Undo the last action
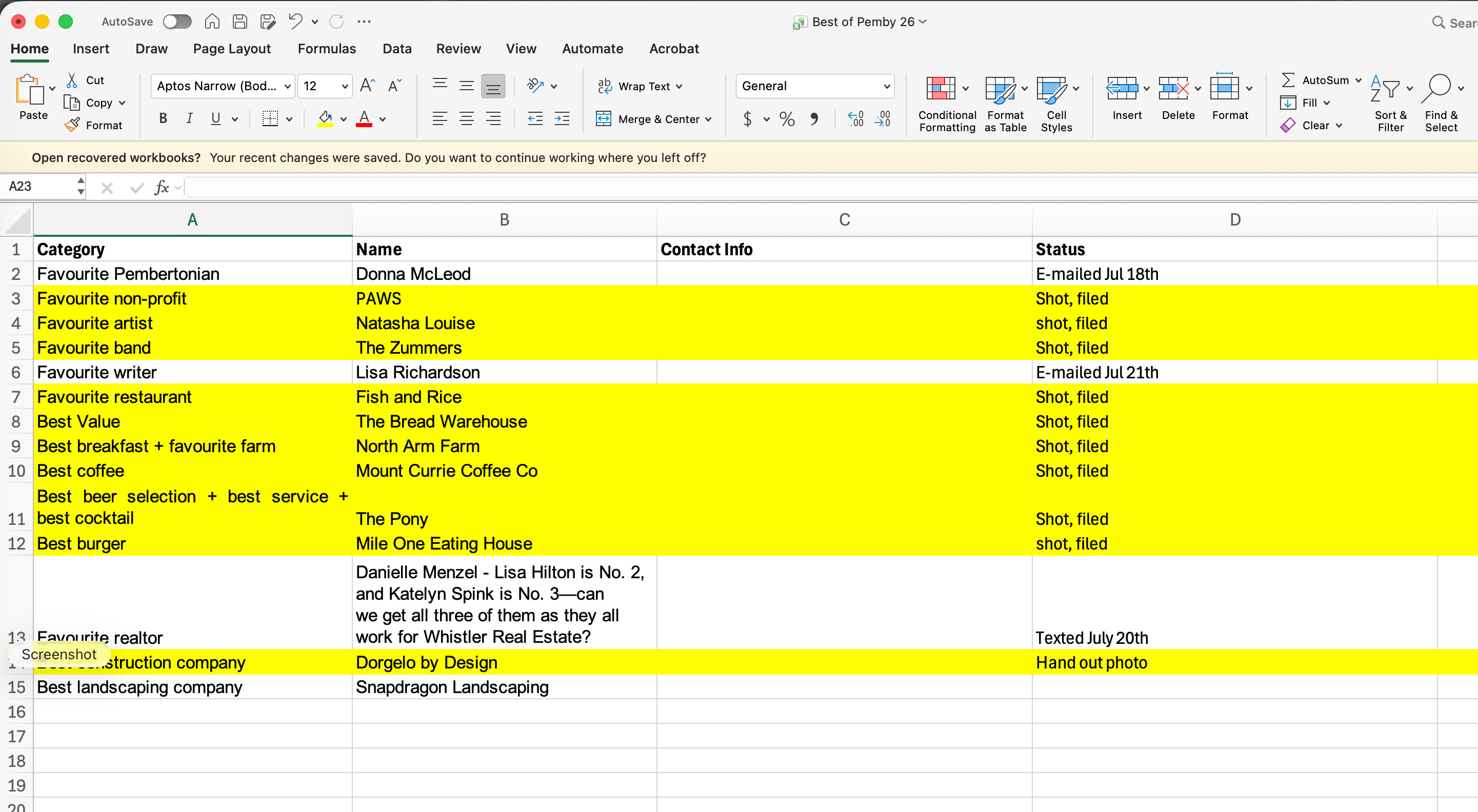Screen dimensions: 1478x812 295,22
